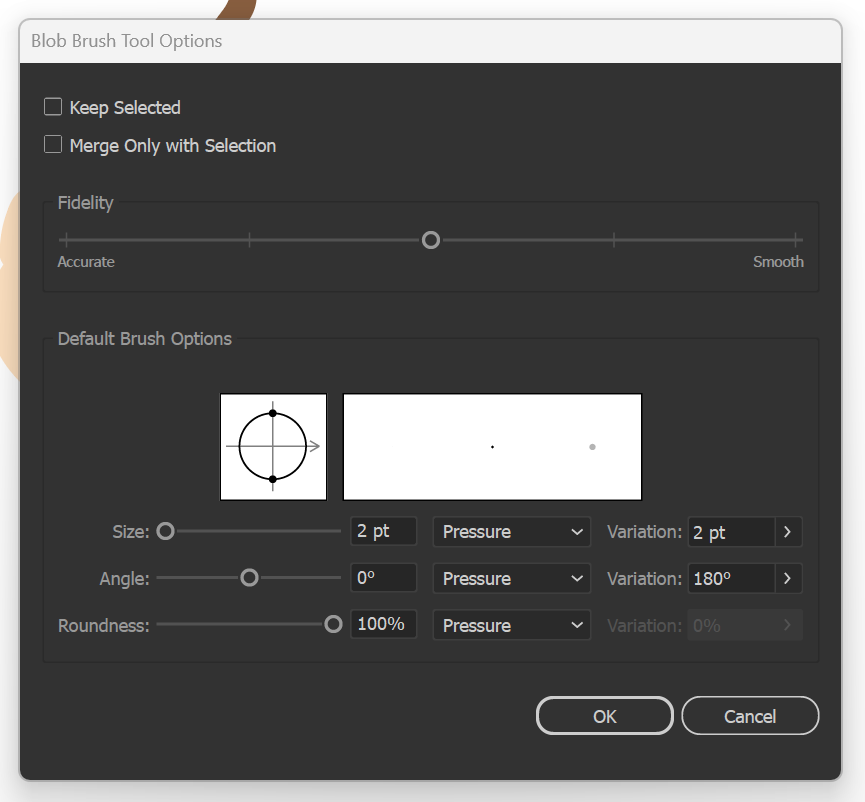
Task: Click the brush size variation preview
Action: [x=491, y=446]
